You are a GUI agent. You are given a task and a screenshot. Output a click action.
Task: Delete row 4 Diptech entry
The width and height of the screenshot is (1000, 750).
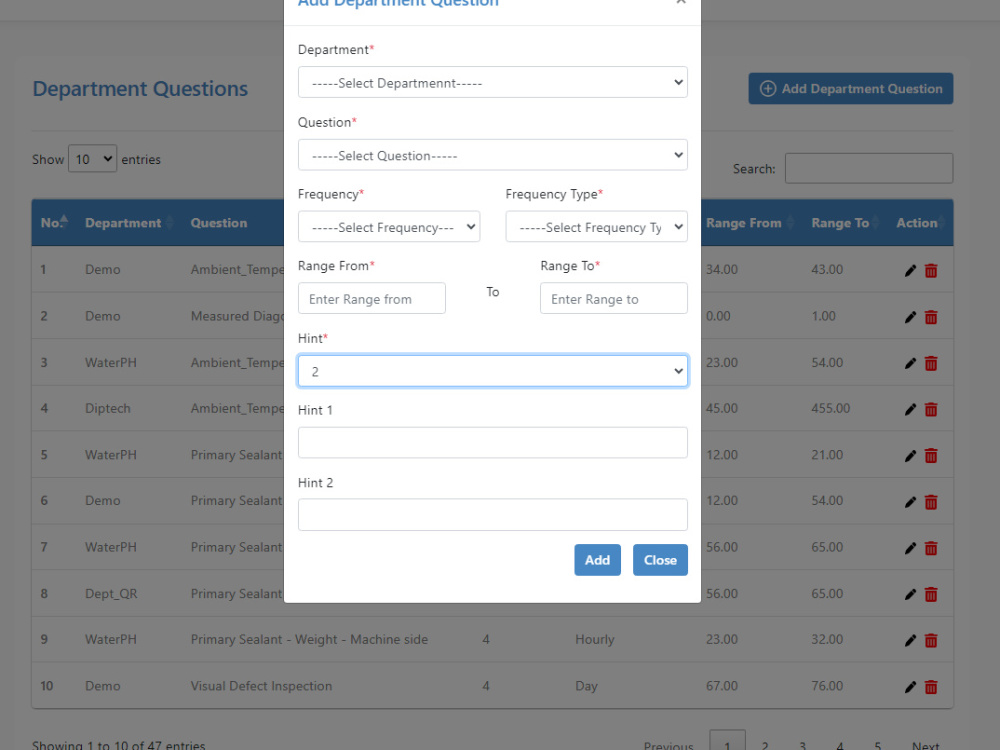pyautogui.click(x=931, y=409)
